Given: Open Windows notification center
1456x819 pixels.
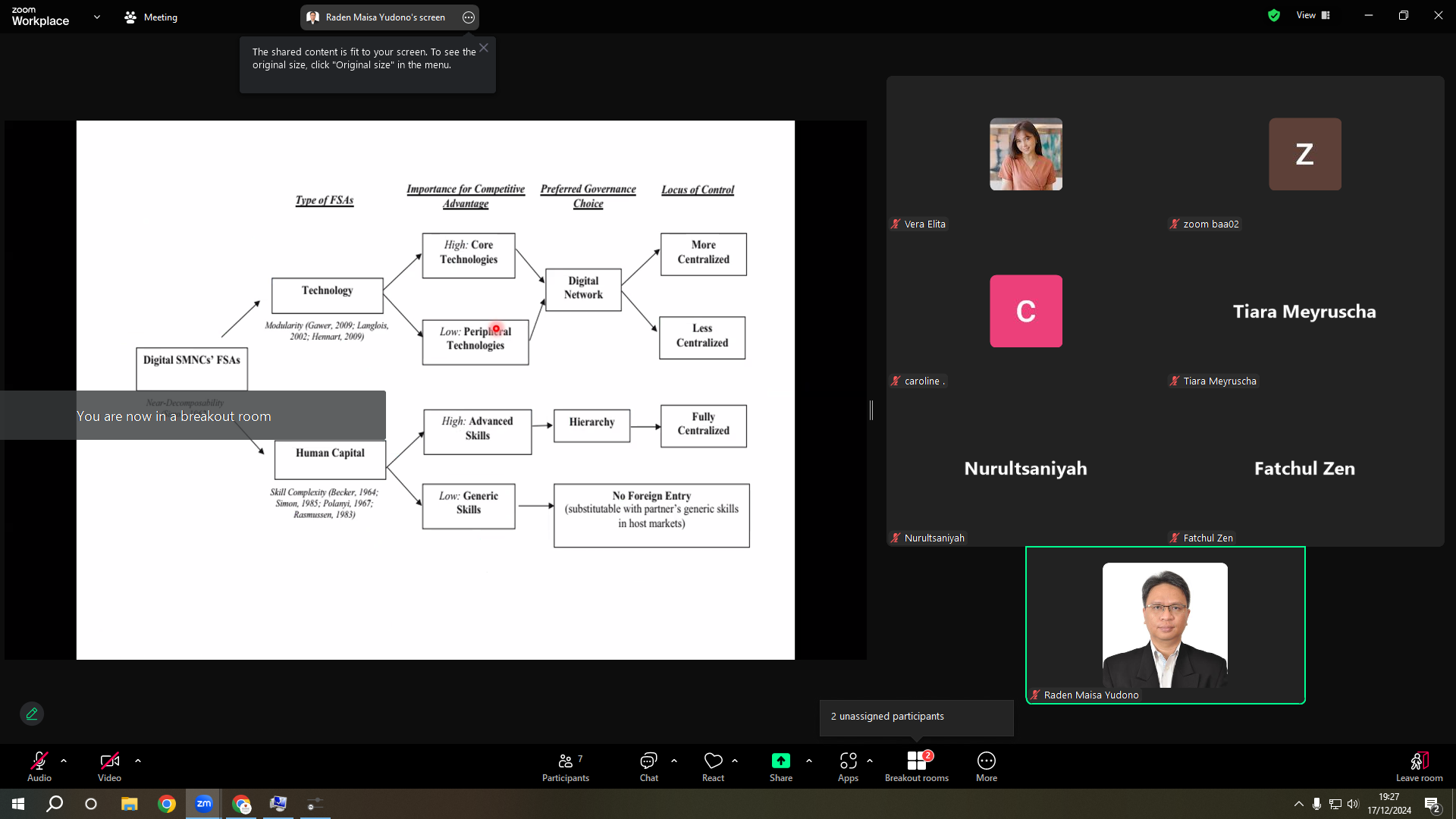Looking at the screenshot, I should (1432, 804).
